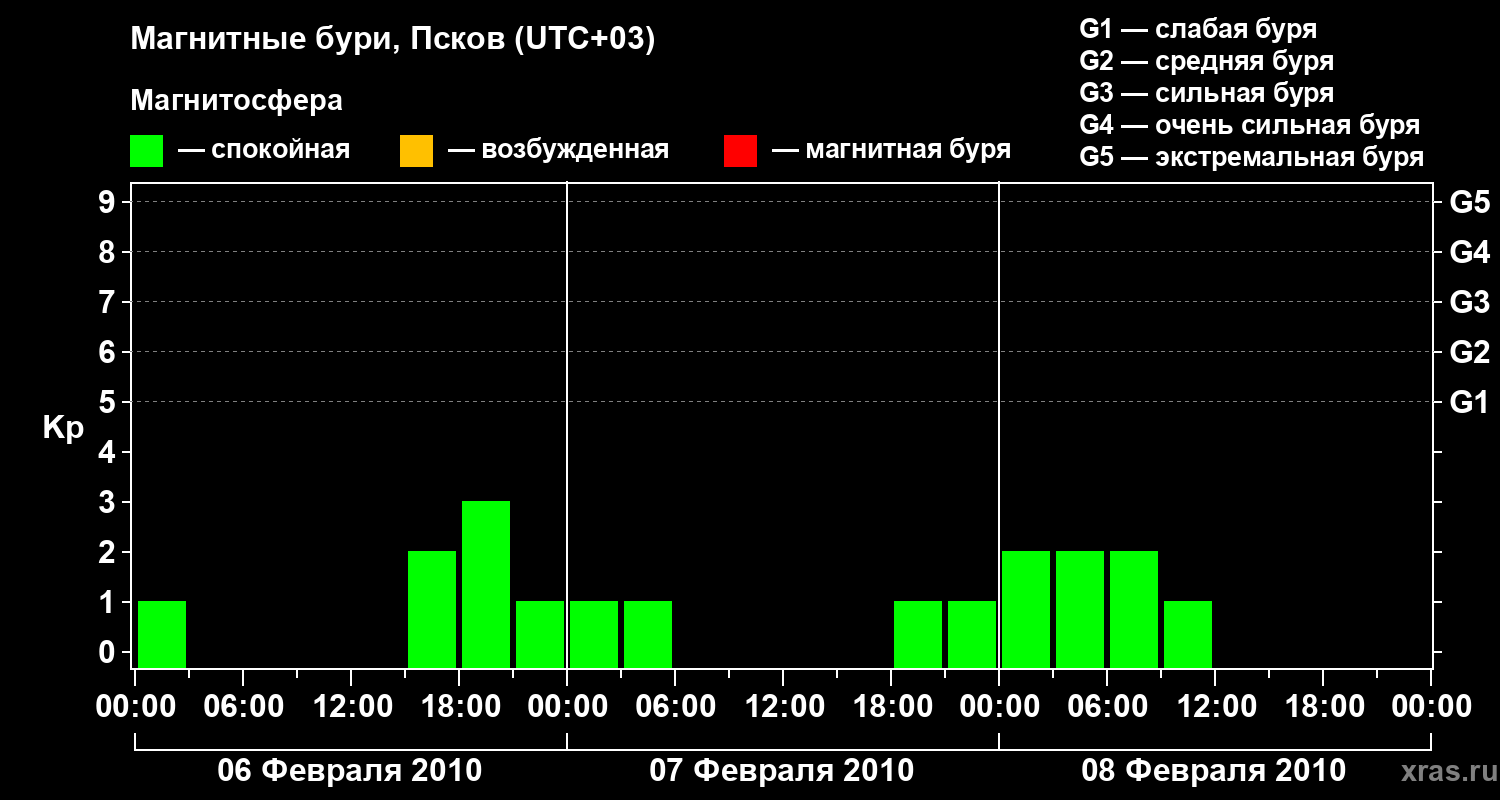Click the green 'спокойная' legend swatch
Image resolution: width=1500 pixels, height=800 pixels.
coord(146,151)
